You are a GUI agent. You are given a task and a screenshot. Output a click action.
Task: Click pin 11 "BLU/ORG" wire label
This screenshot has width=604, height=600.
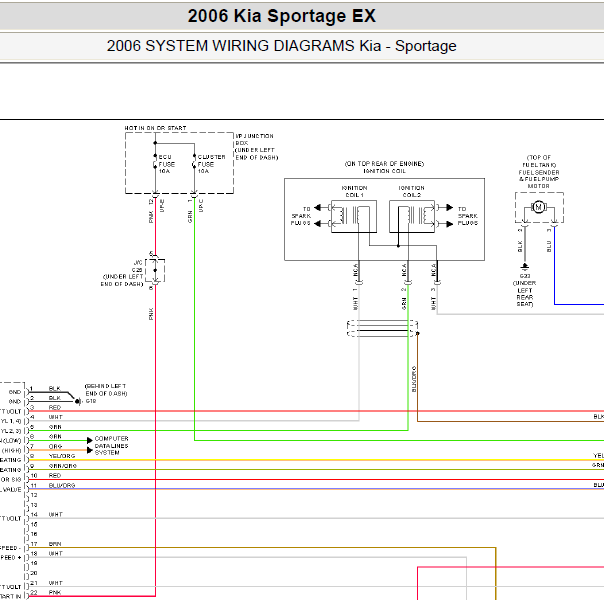[x=62, y=486]
